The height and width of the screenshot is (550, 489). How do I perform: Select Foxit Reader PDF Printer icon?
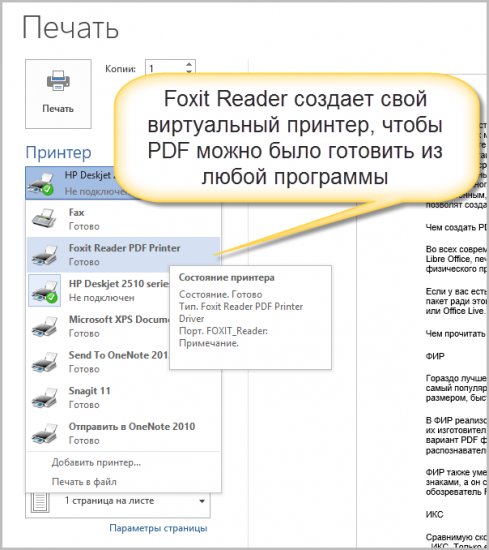click(x=44, y=255)
